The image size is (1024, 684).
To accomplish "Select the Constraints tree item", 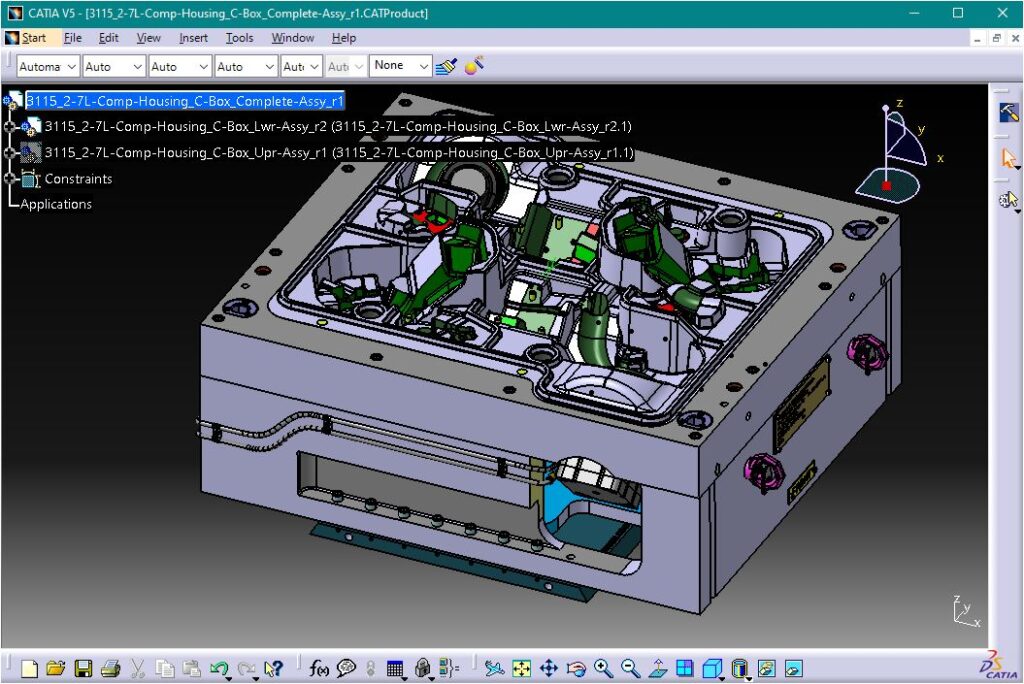I will [x=78, y=178].
